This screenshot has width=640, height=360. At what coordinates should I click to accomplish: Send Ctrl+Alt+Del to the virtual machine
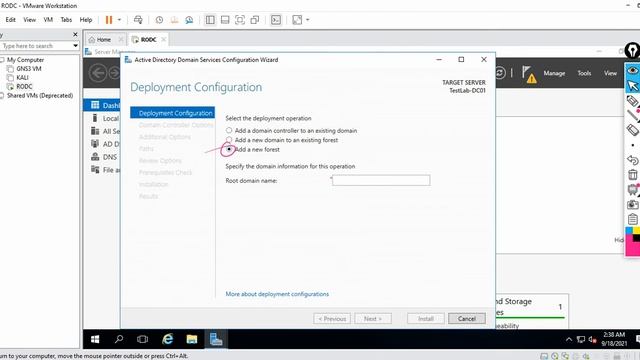click(x=138, y=20)
